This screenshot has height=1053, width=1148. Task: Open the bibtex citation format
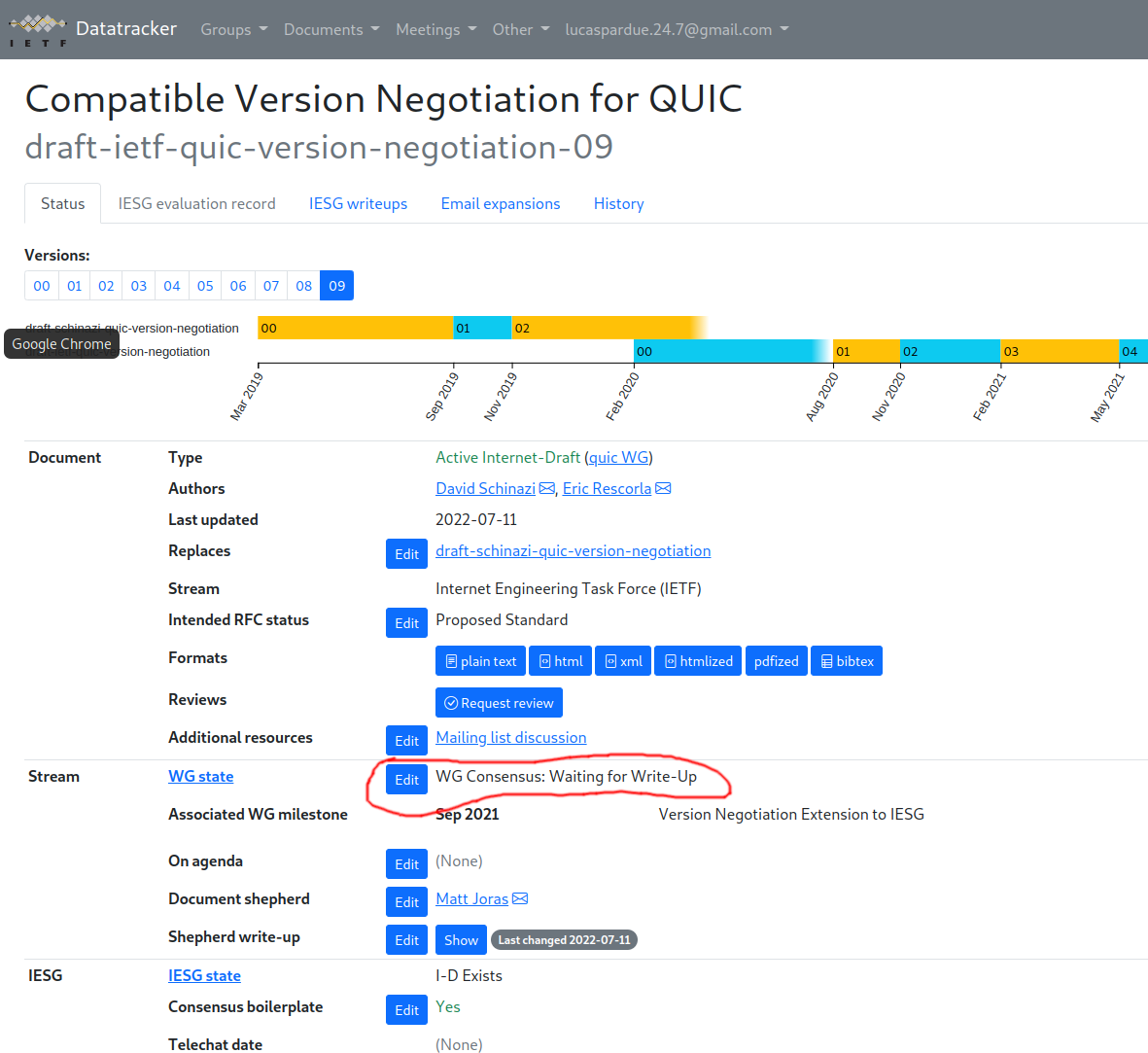(x=847, y=660)
